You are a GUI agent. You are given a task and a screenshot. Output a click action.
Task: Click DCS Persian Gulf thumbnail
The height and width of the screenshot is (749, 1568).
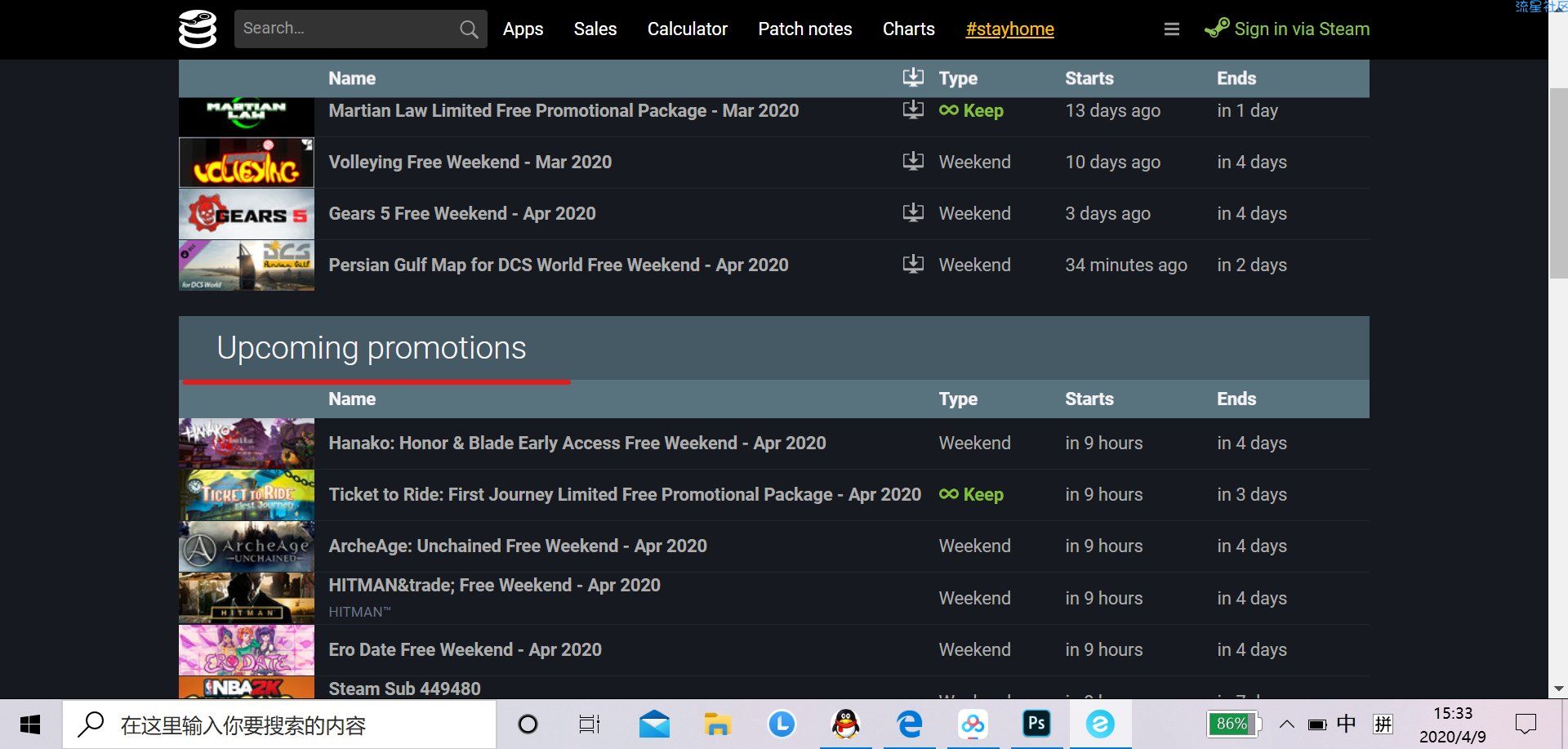[246, 265]
